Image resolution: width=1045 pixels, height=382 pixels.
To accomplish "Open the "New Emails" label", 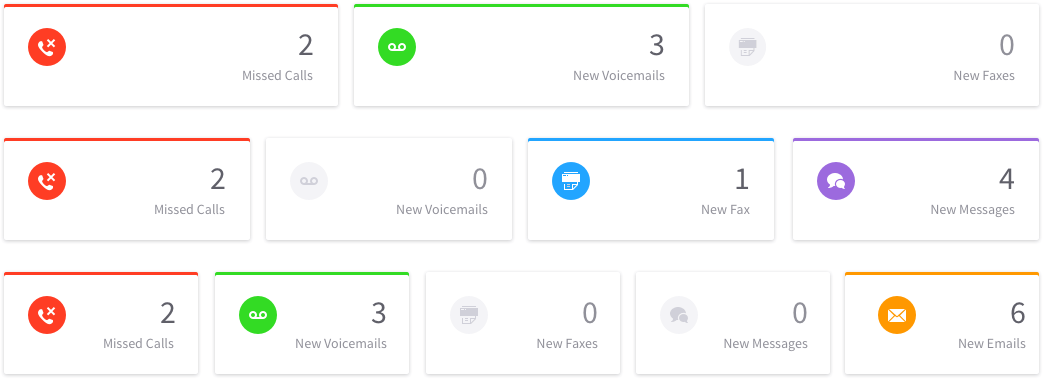I will point(992,343).
